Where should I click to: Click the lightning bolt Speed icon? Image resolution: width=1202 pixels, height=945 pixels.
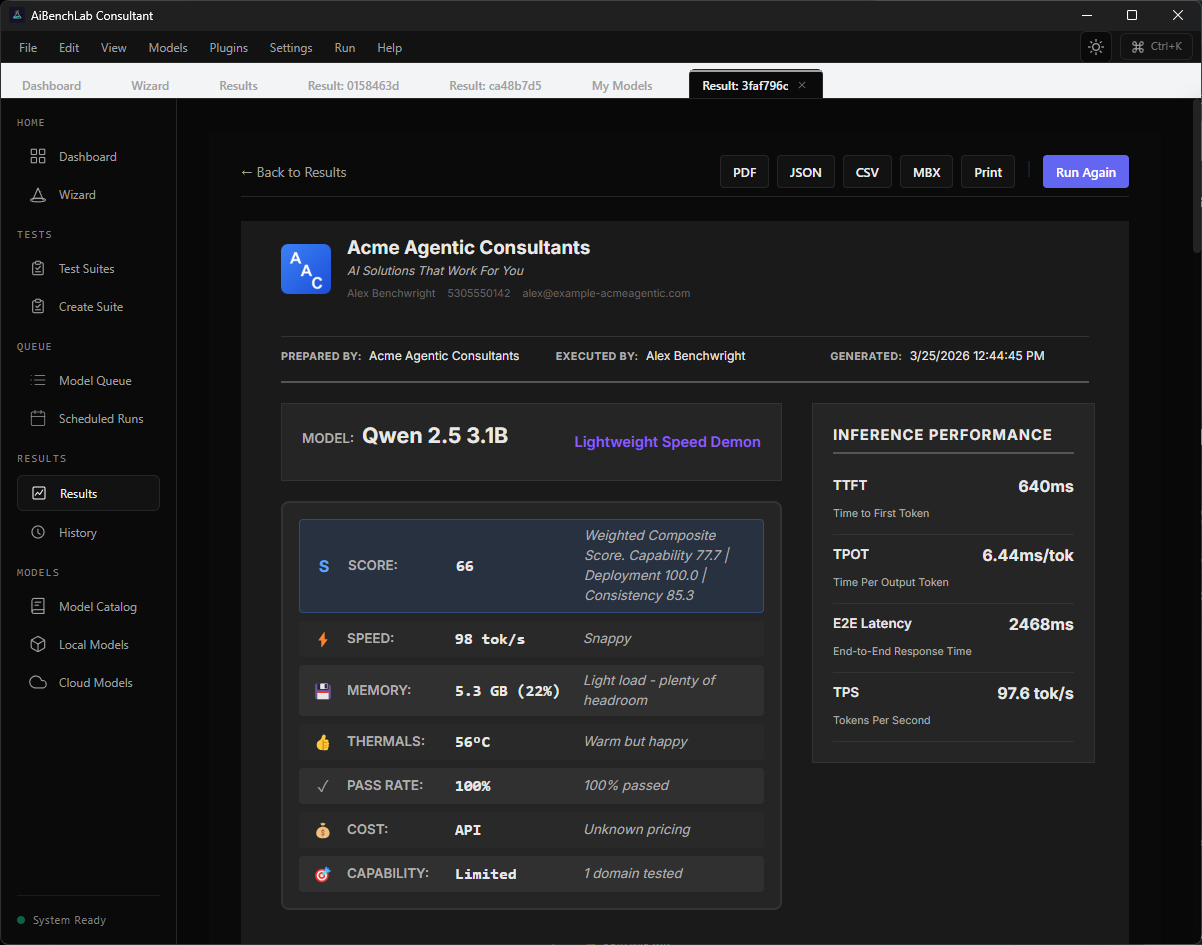pyautogui.click(x=323, y=639)
